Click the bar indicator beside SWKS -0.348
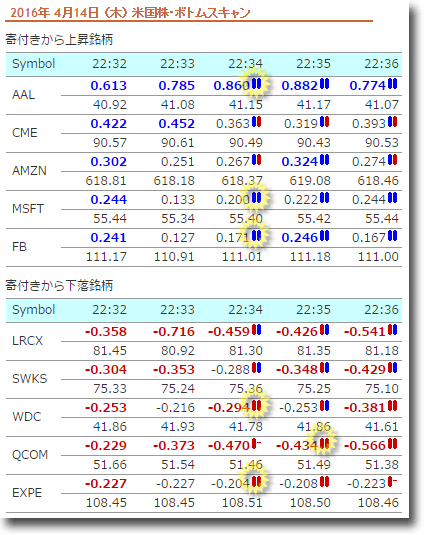Viewport: 426px width, 535px height. tap(324, 368)
